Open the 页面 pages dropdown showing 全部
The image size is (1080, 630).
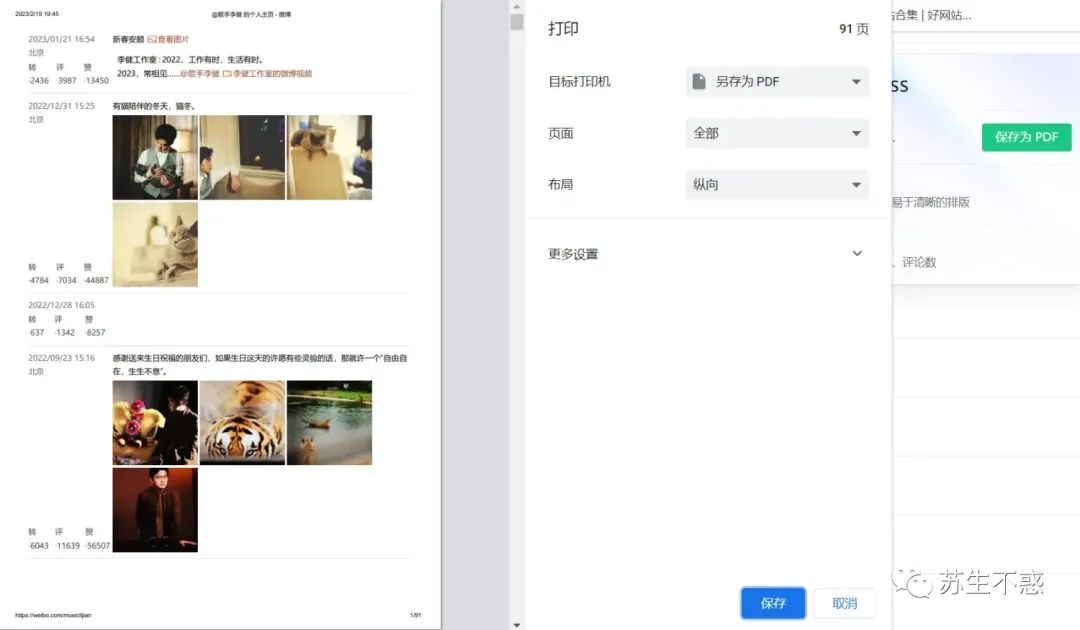pyautogui.click(x=777, y=133)
